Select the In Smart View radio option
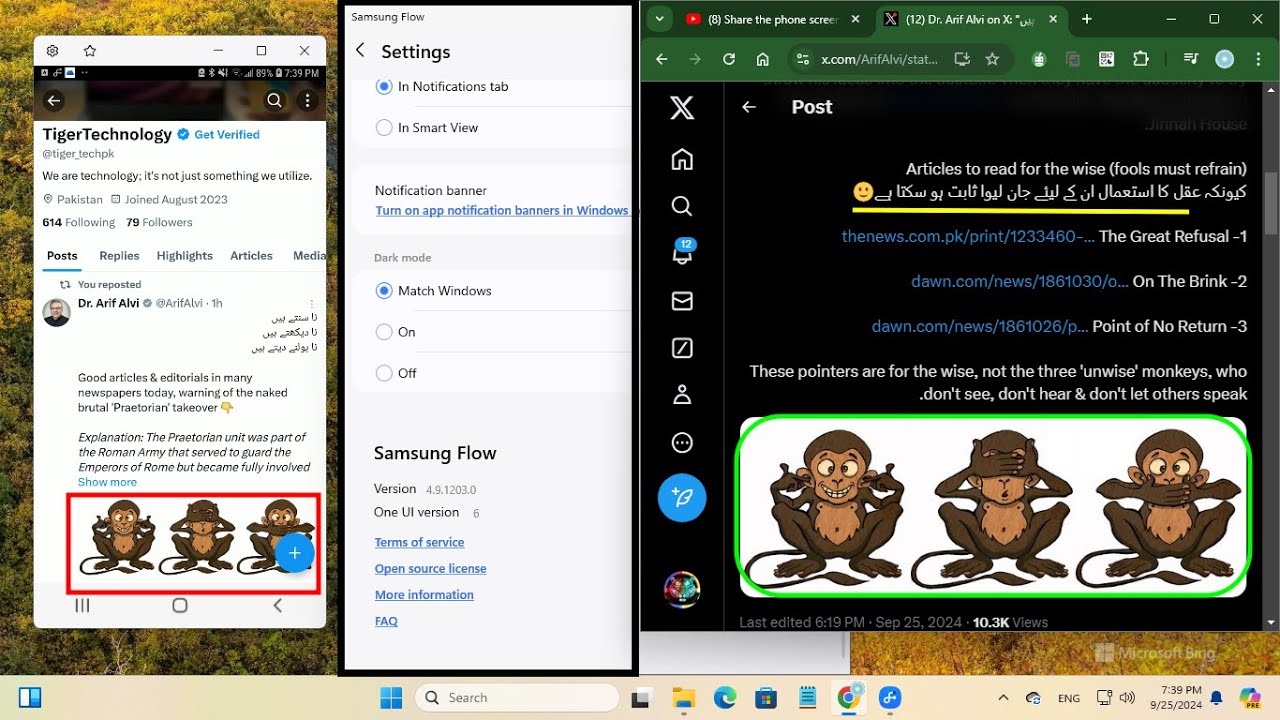 tap(384, 128)
